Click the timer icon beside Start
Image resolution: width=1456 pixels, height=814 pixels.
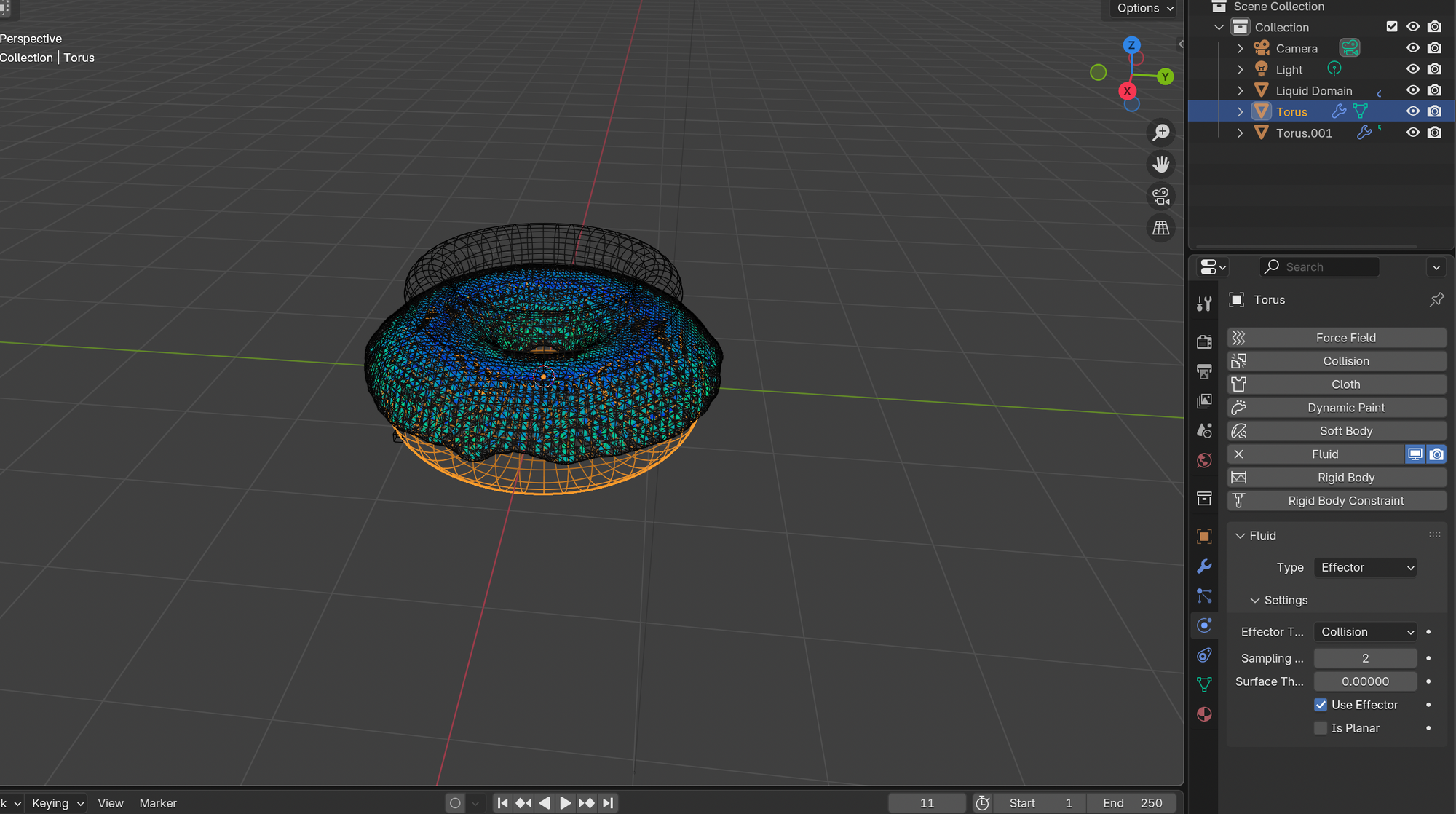983,803
